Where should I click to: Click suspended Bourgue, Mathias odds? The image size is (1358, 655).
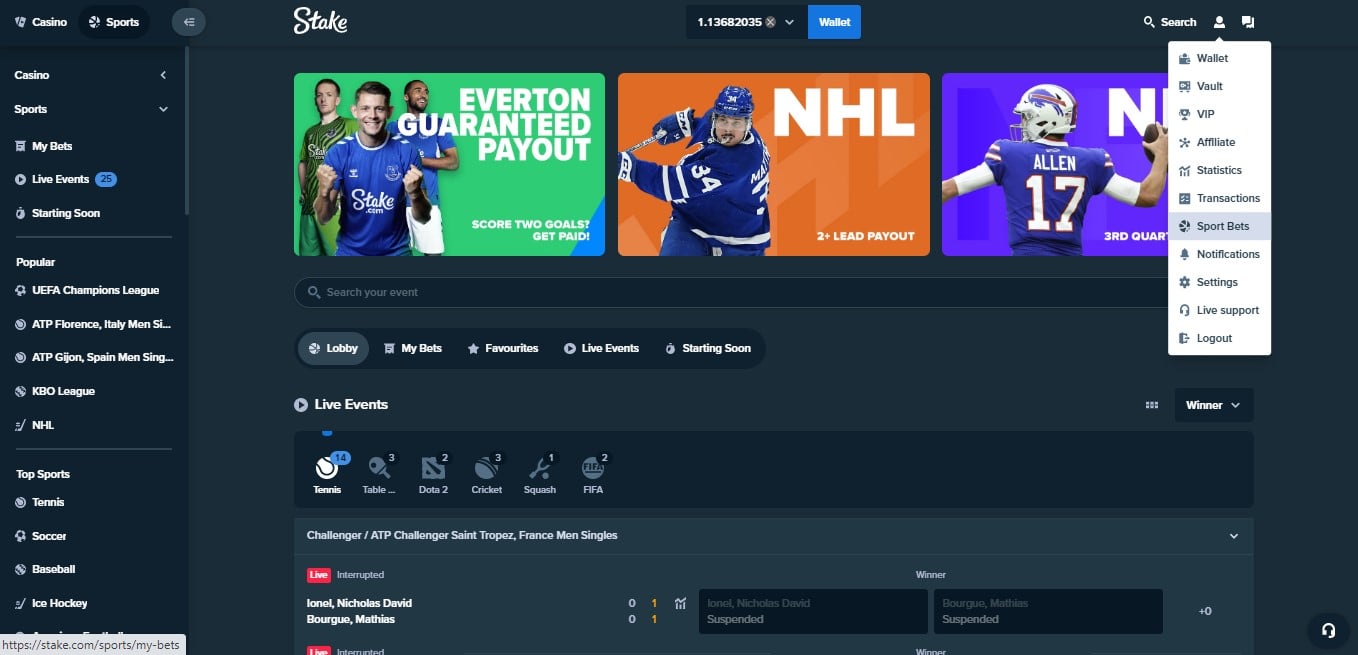pos(1048,611)
